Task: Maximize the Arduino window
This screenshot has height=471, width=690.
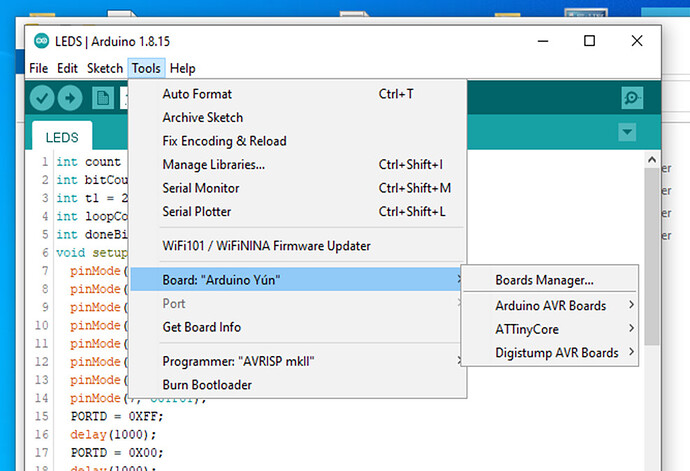Action: (x=590, y=41)
